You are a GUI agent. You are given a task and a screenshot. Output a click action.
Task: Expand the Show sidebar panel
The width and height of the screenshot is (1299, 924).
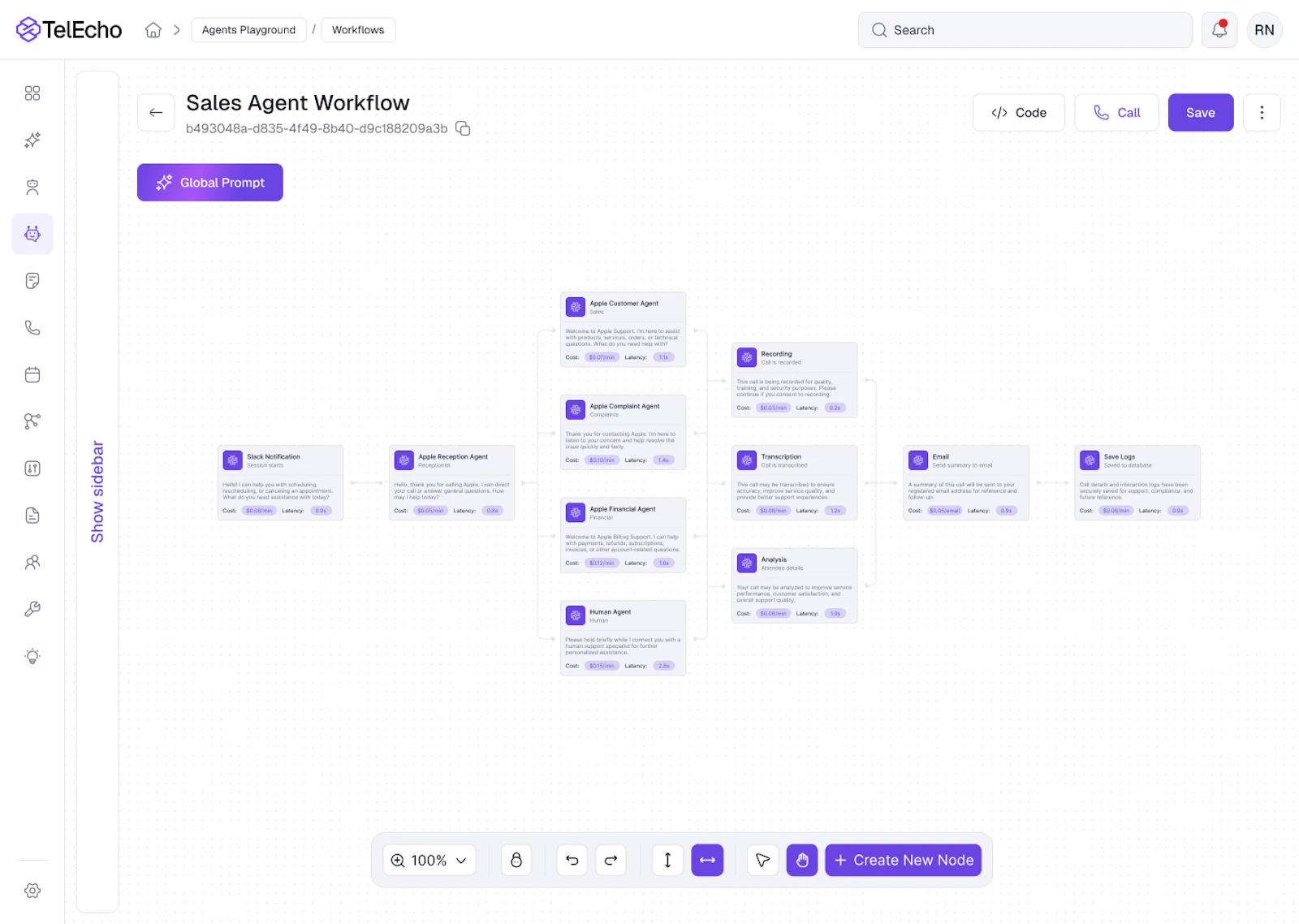coord(97,492)
